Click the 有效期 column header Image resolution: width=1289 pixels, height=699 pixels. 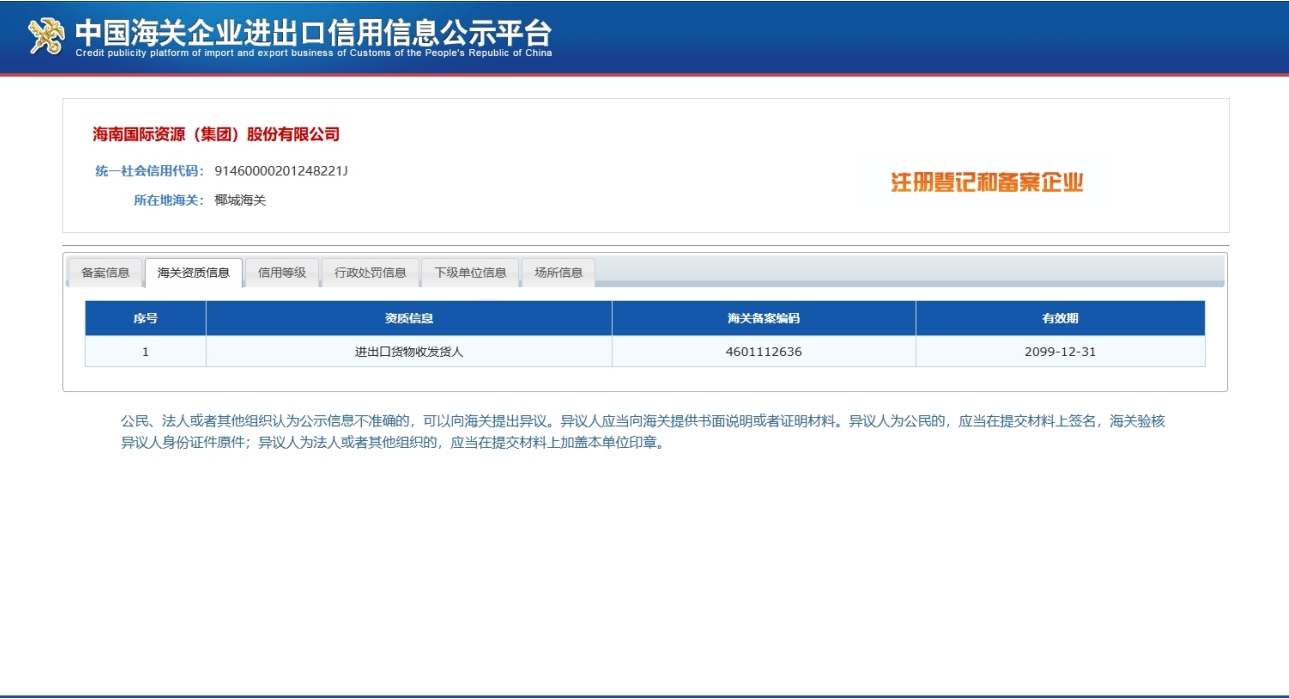pyautogui.click(x=1060, y=319)
